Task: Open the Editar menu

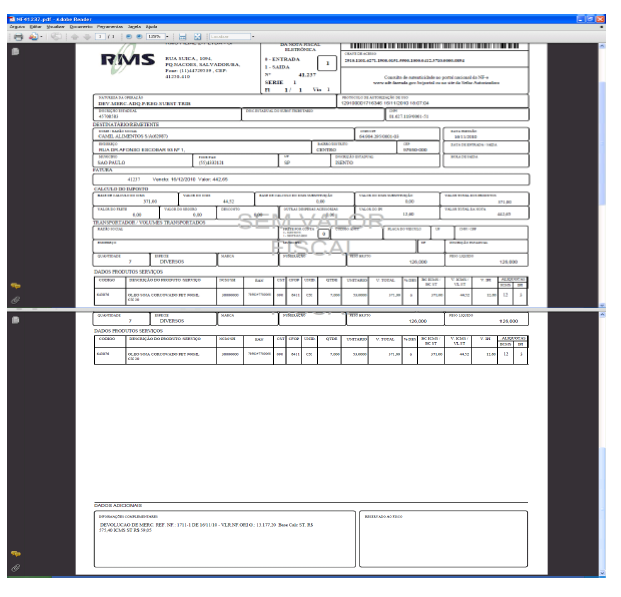Action: click(x=35, y=27)
